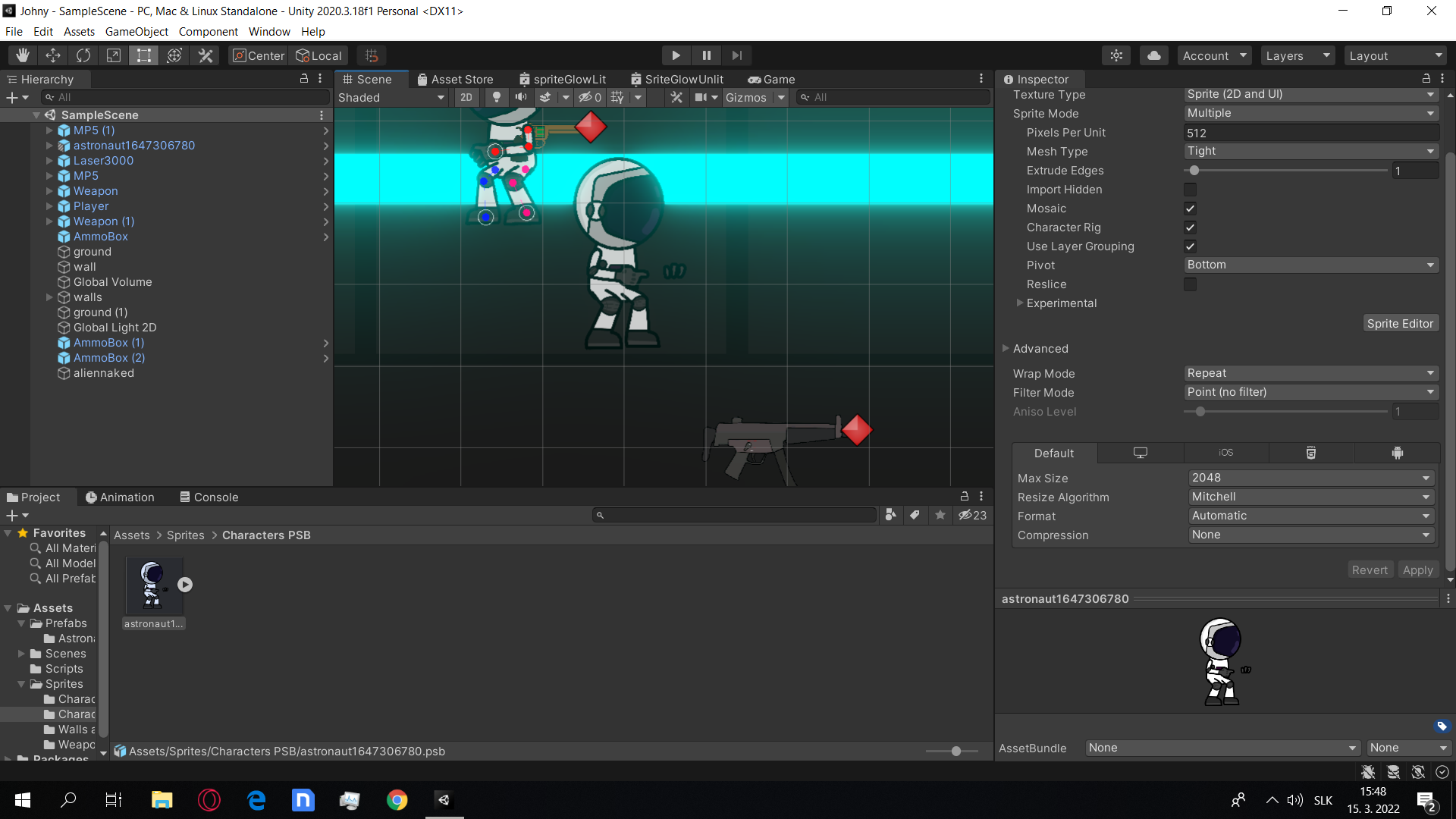Open Compression dropdown
Image resolution: width=1456 pixels, height=819 pixels.
(1311, 535)
